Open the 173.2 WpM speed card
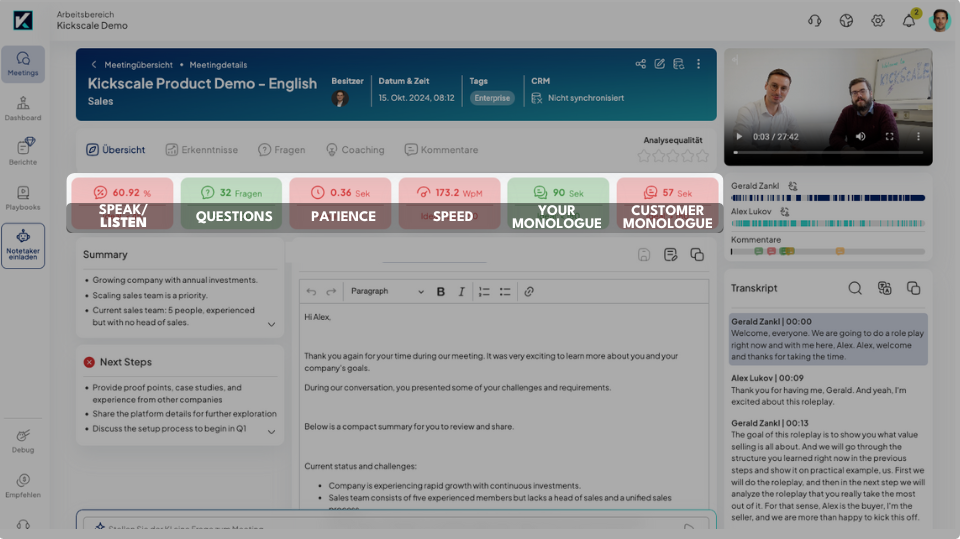960x539 pixels. pyautogui.click(x=449, y=203)
